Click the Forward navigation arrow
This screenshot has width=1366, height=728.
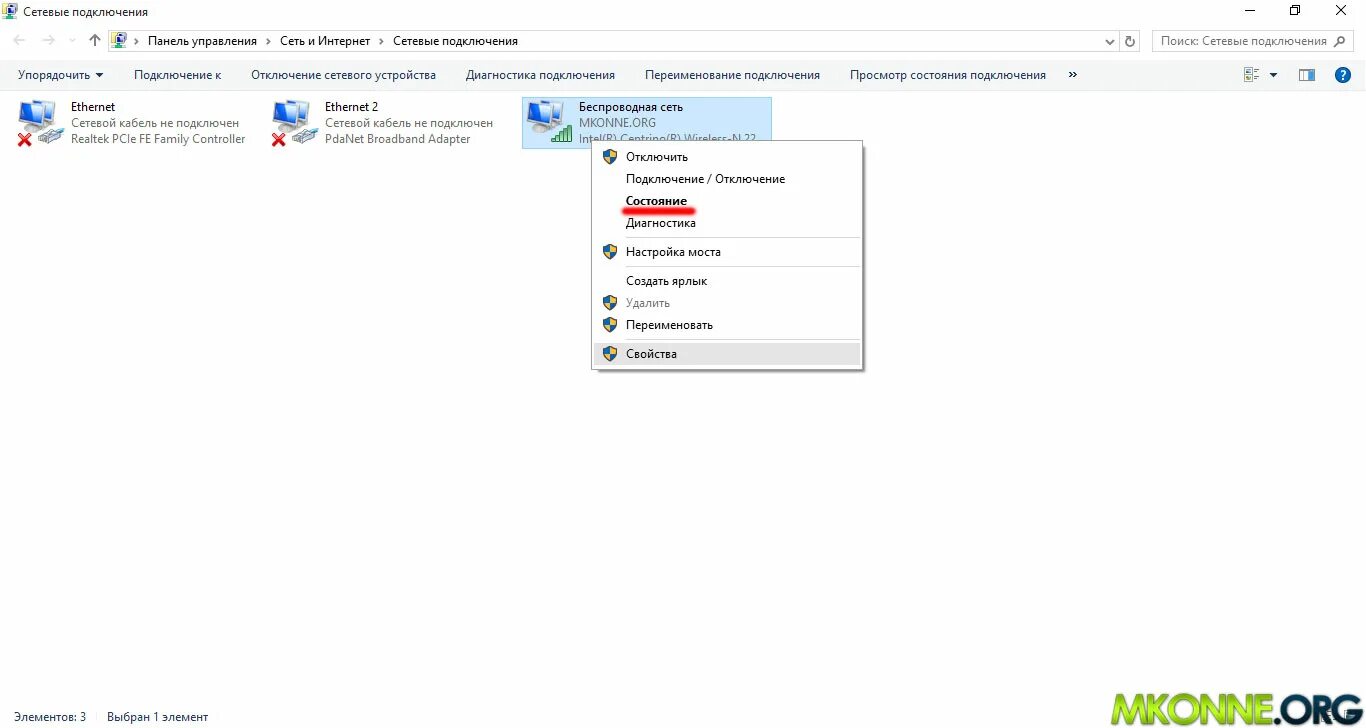click(x=48, y=41)
